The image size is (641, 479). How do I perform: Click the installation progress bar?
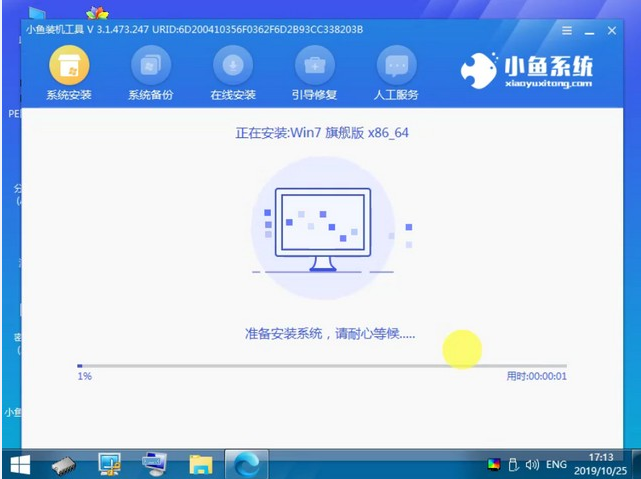click(x=321, y=366)
